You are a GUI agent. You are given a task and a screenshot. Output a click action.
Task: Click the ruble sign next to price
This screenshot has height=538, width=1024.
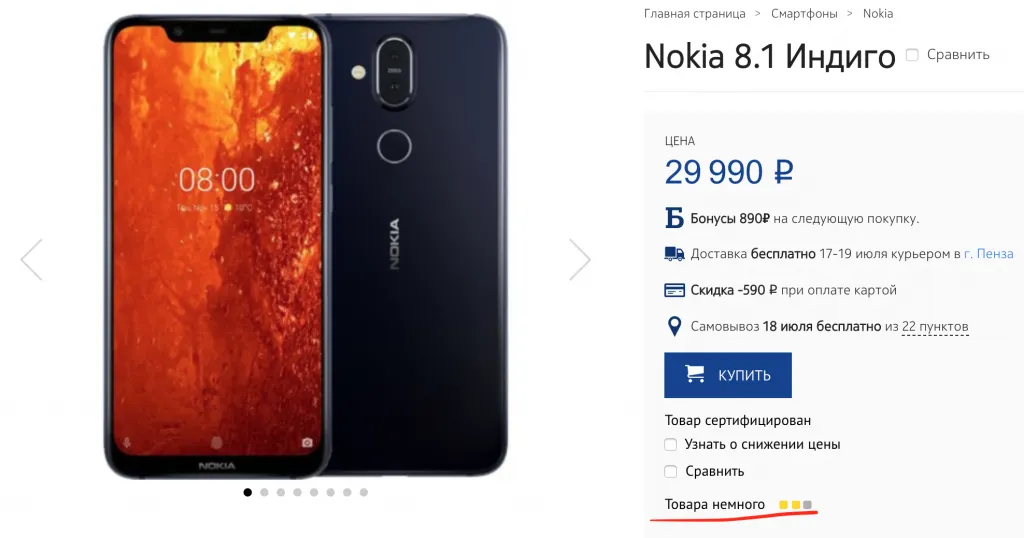click(x=783, y=172)
